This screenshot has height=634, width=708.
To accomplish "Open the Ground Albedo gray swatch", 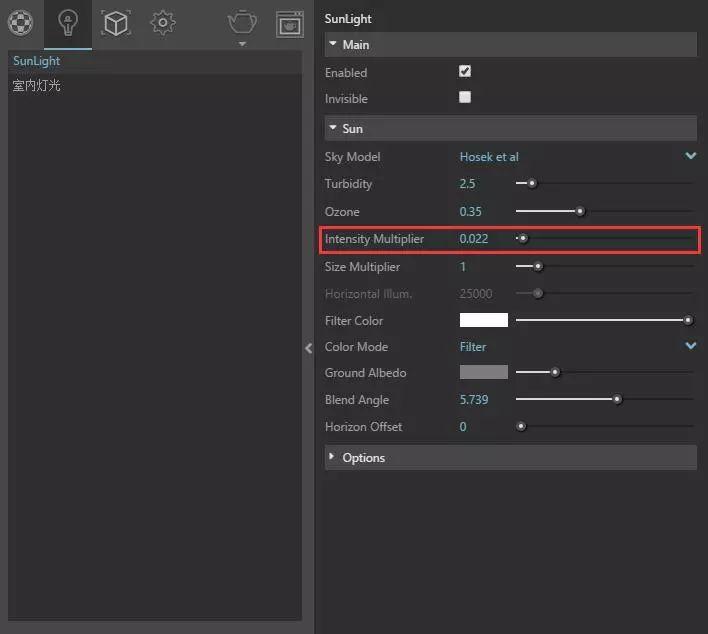I will coord(484,372).
